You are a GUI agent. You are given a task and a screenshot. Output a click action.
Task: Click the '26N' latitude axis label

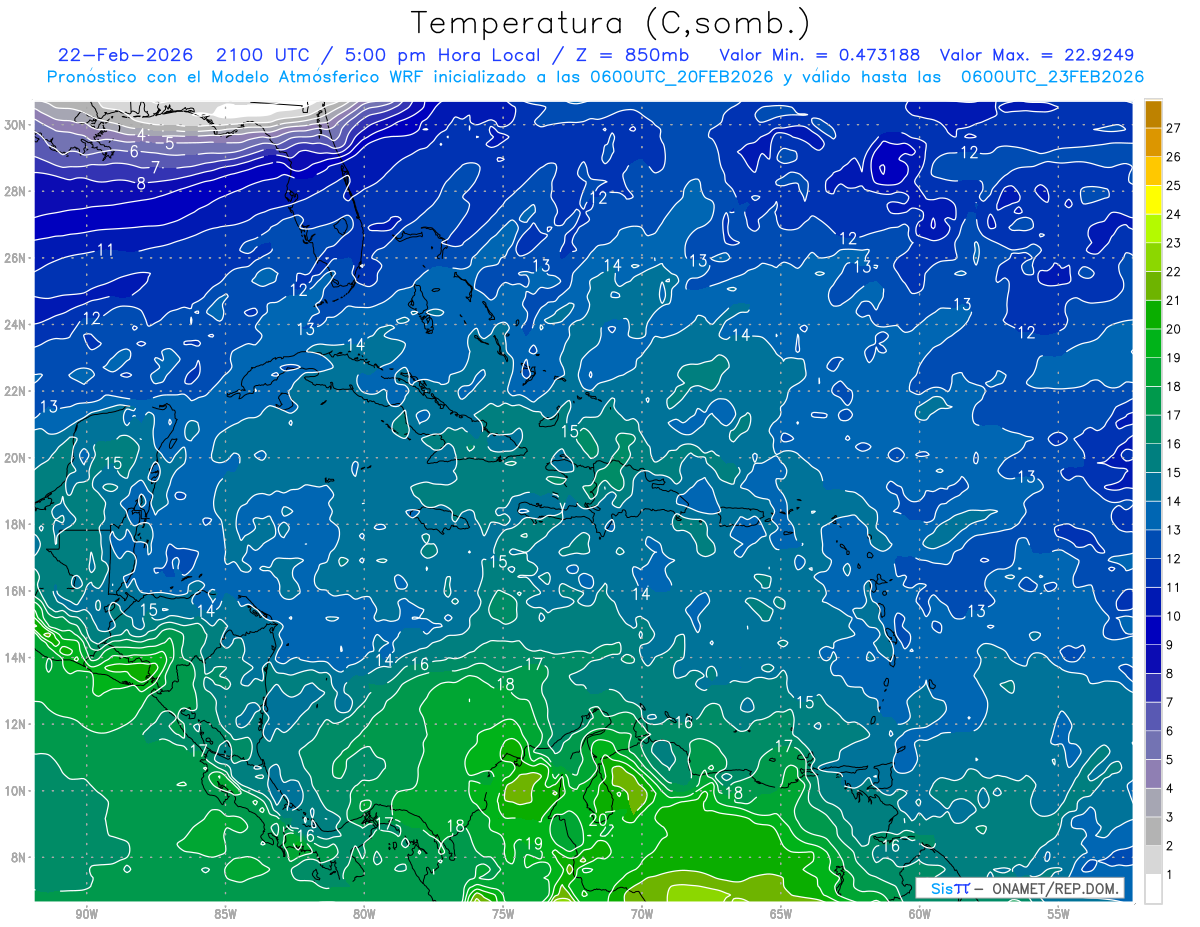click(16, 258)
